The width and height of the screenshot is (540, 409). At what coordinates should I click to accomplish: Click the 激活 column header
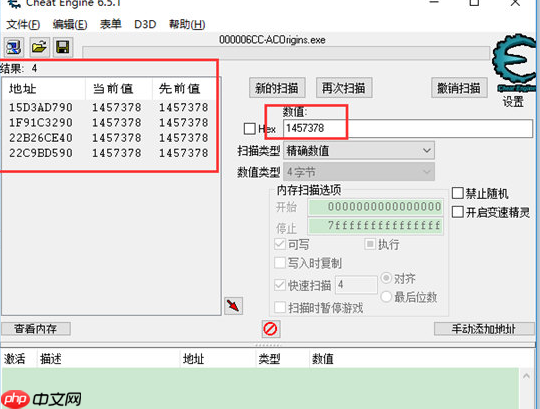click(18, 359)
